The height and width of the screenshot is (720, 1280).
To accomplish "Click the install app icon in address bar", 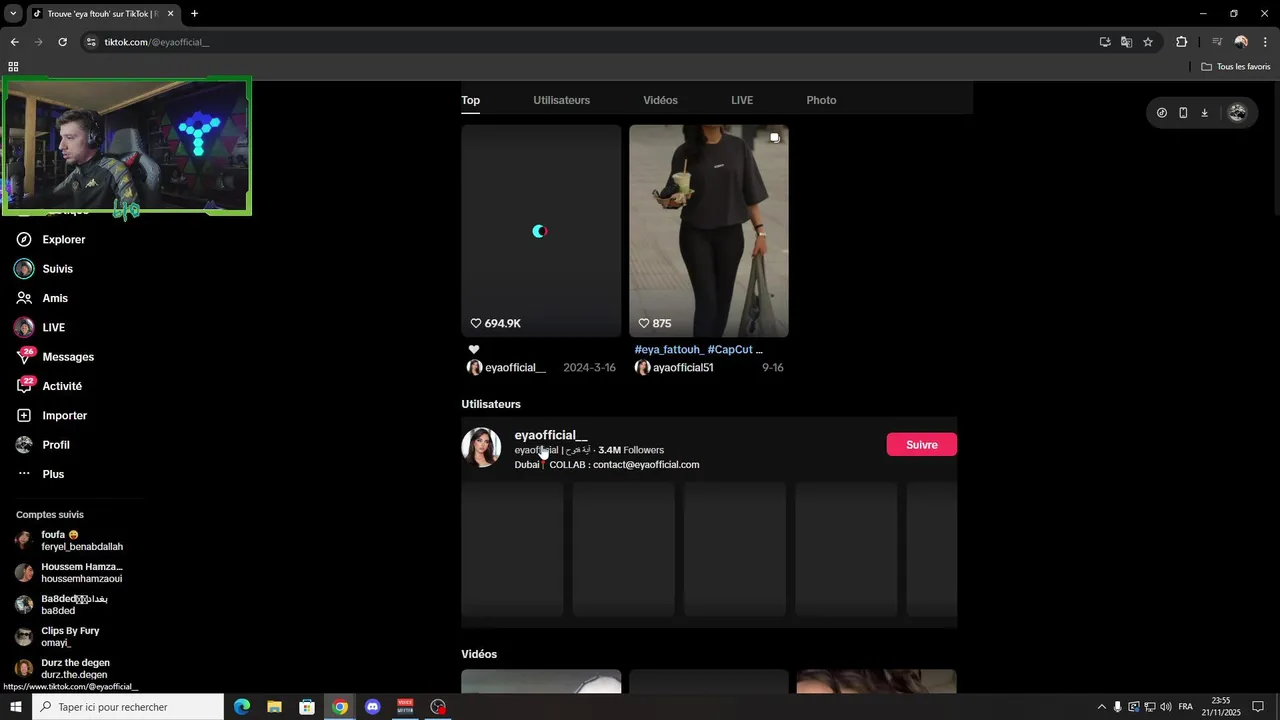I will coord(1105,42).
